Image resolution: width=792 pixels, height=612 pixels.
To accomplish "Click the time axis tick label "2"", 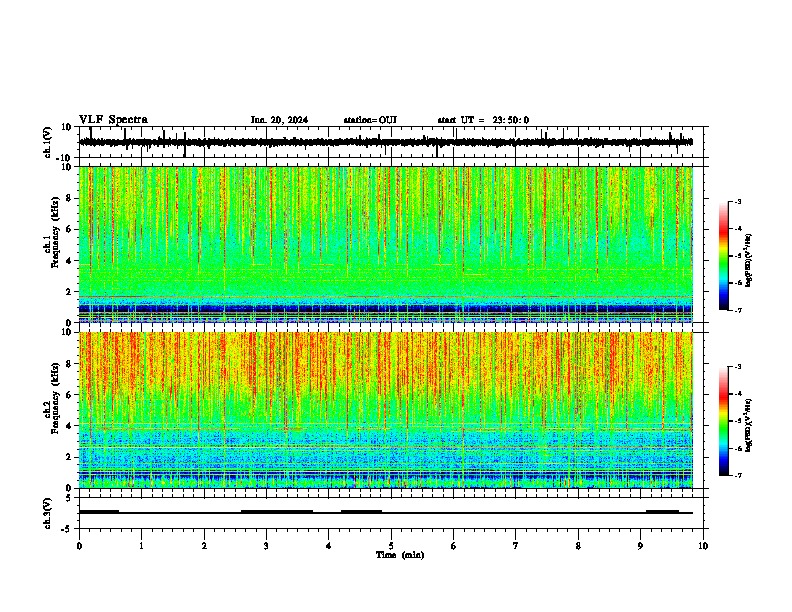I will [x=204, y=546].
